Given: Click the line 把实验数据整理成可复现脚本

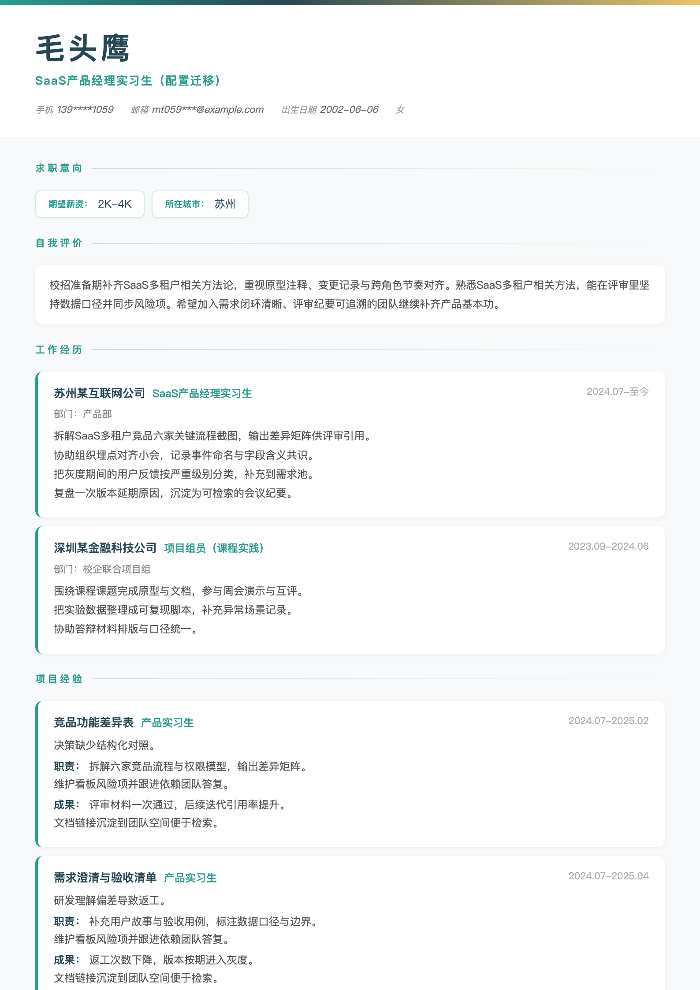Looking at the screenshot, I should coord(174,610).
